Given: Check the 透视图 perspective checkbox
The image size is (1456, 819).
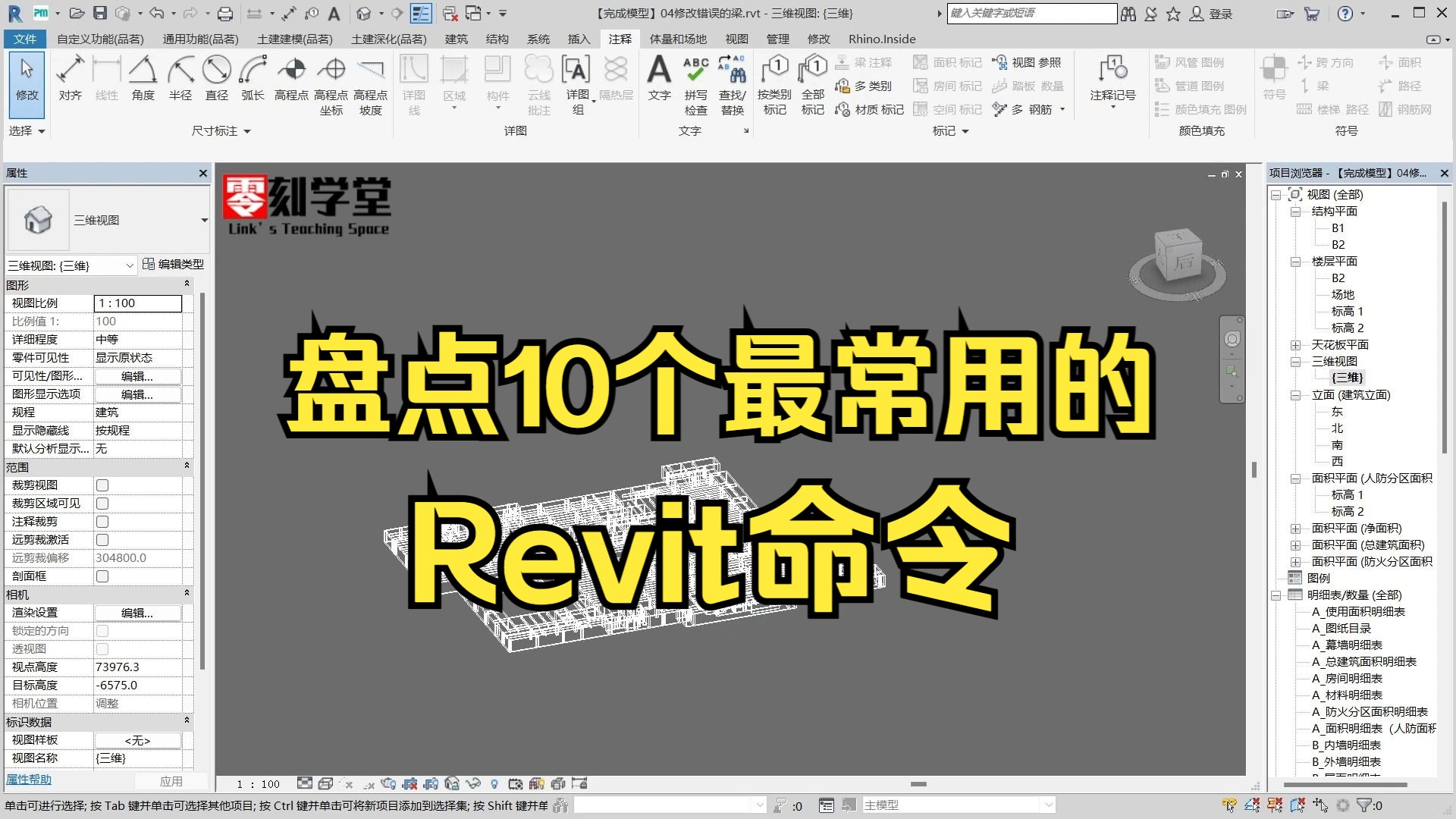Looking at the screenshot, I should pos(102,648).
